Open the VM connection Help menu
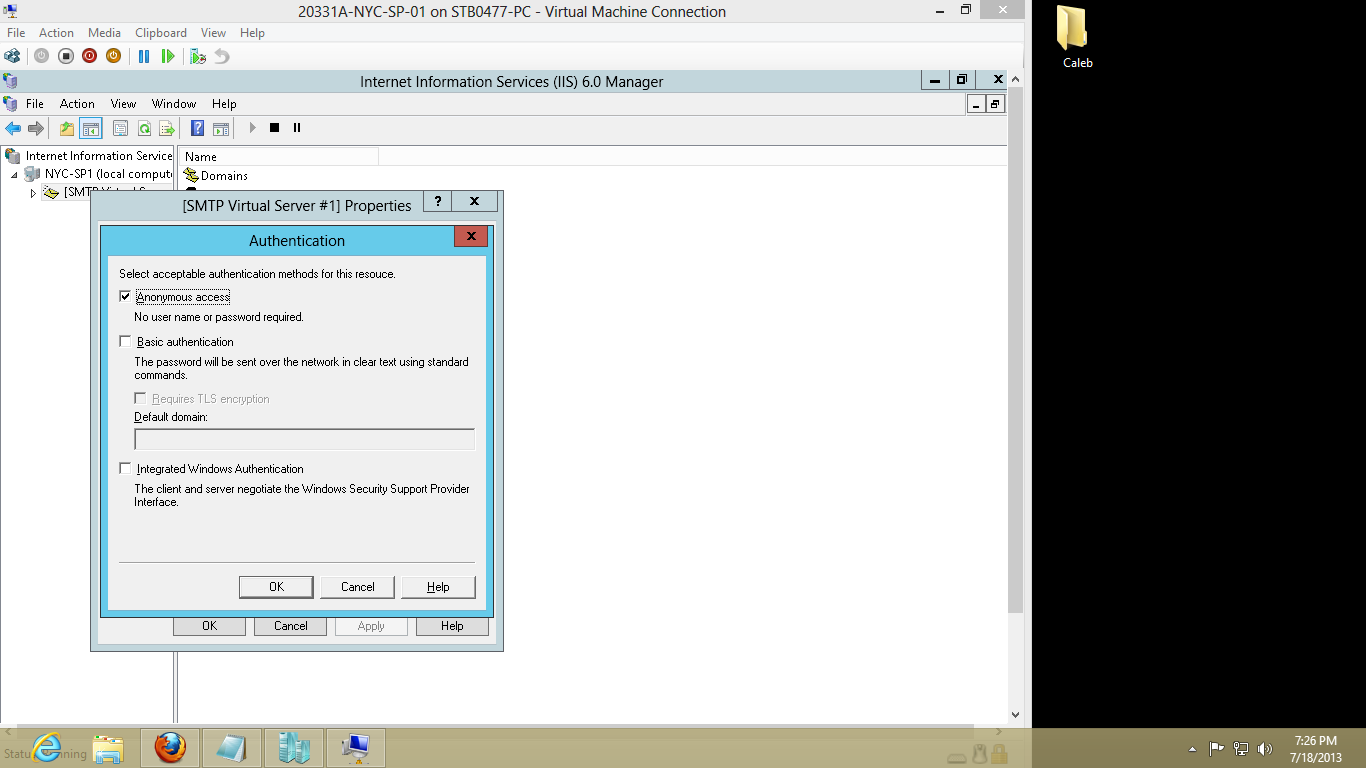Viewport: 1366px width, 768px height. [x=252, y=33]
